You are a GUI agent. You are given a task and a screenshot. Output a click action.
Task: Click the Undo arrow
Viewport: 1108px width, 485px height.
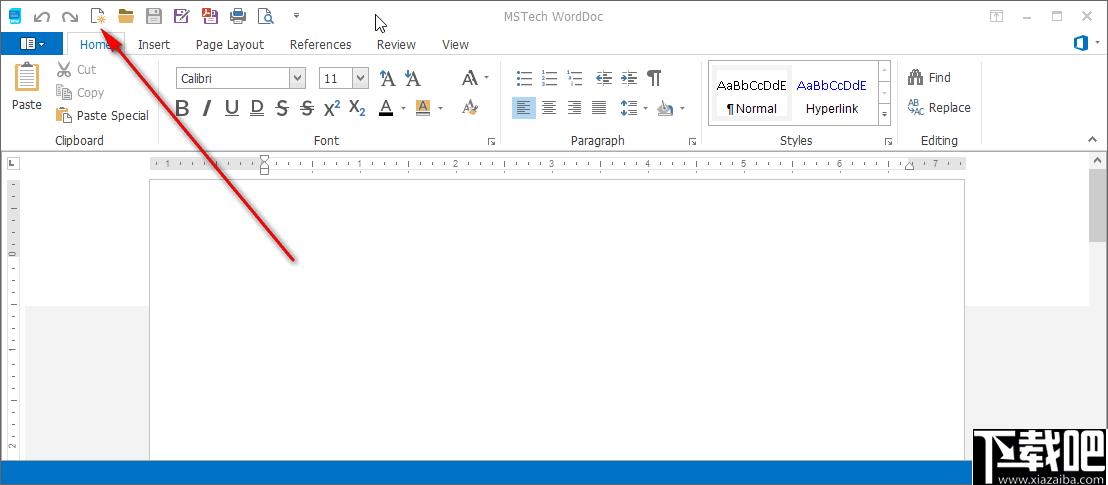click(x=42, y=16)
